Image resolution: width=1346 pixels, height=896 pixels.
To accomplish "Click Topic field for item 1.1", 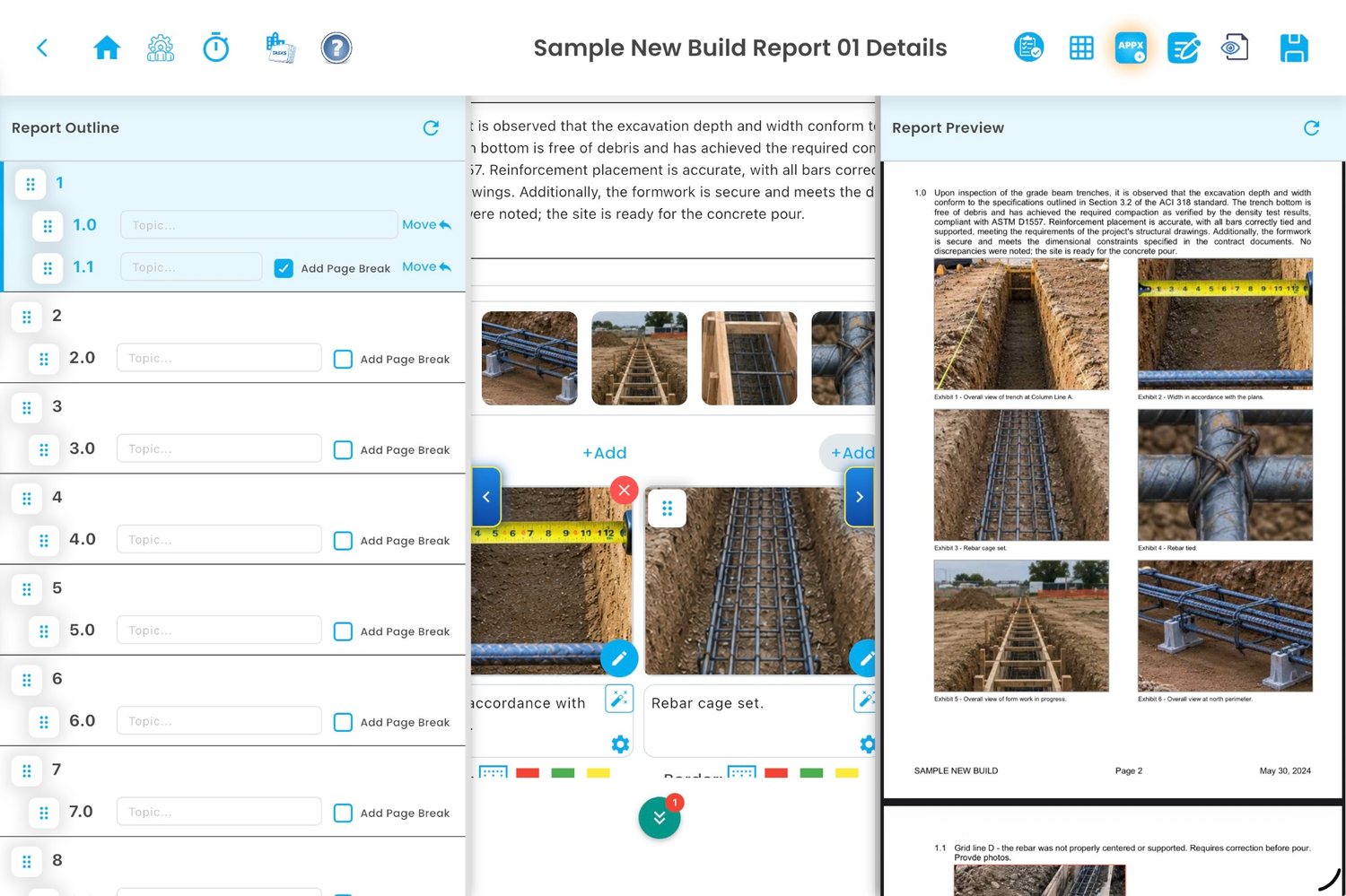I will click(191, 267).
